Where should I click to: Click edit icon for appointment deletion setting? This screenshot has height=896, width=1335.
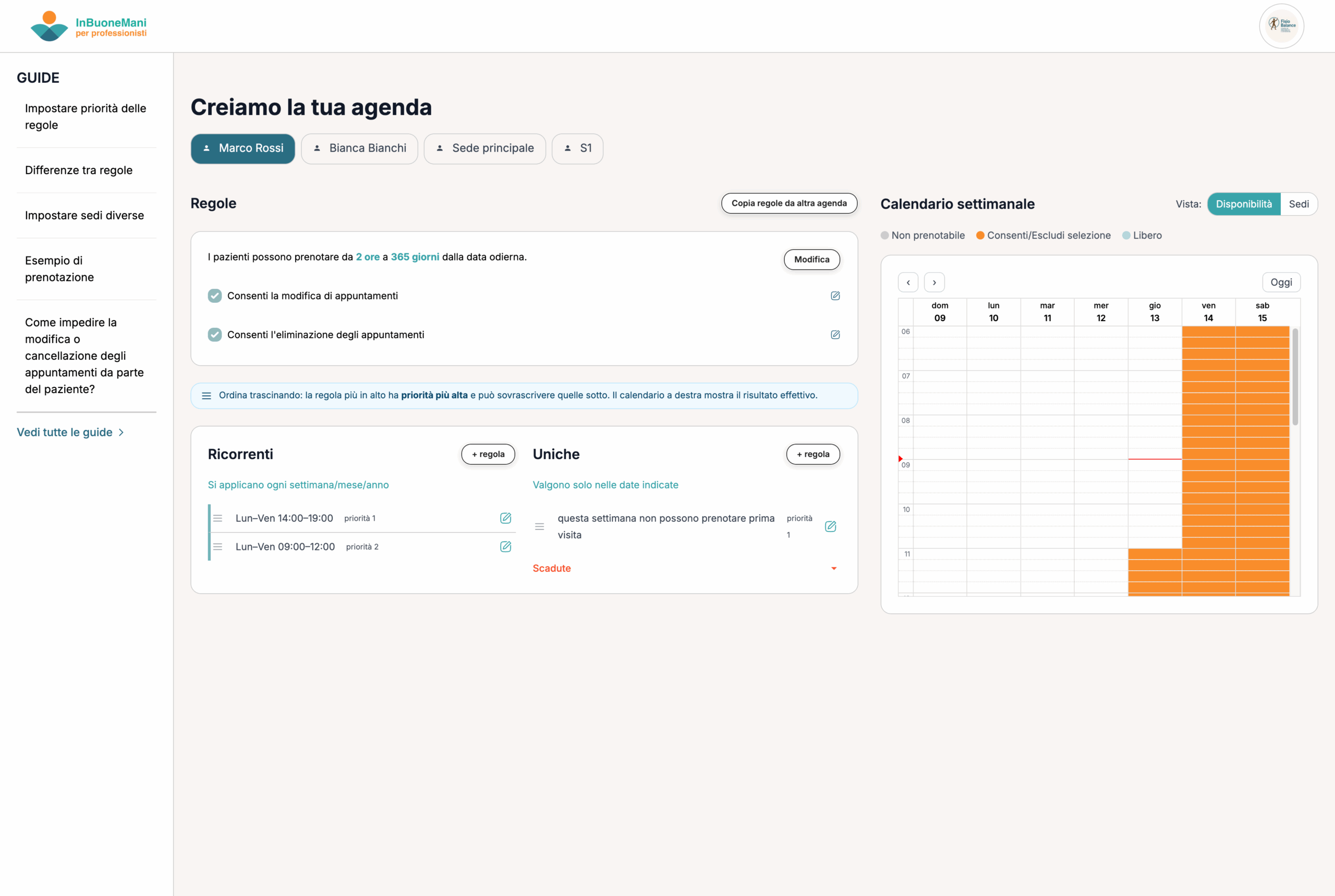point(835,334)
